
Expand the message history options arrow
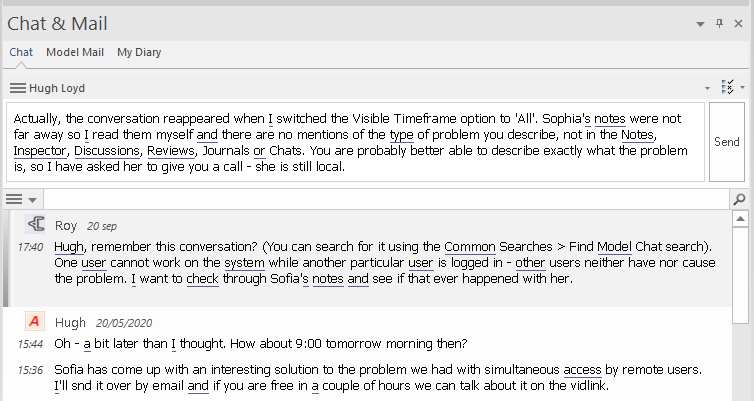click(x=33, y=200)
